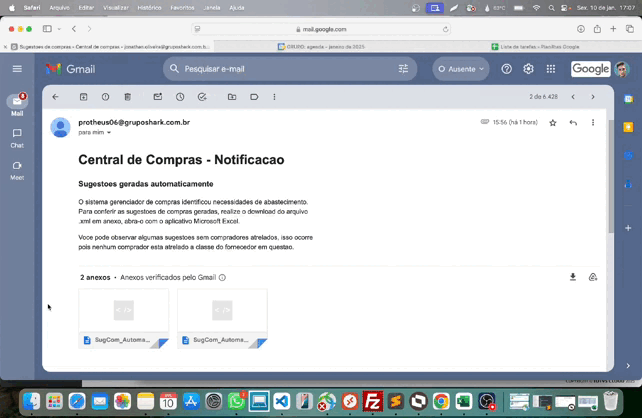This screenshot has width=642, height=418.
Task: Open Google Tasks side panel
Action: (628, 156)
